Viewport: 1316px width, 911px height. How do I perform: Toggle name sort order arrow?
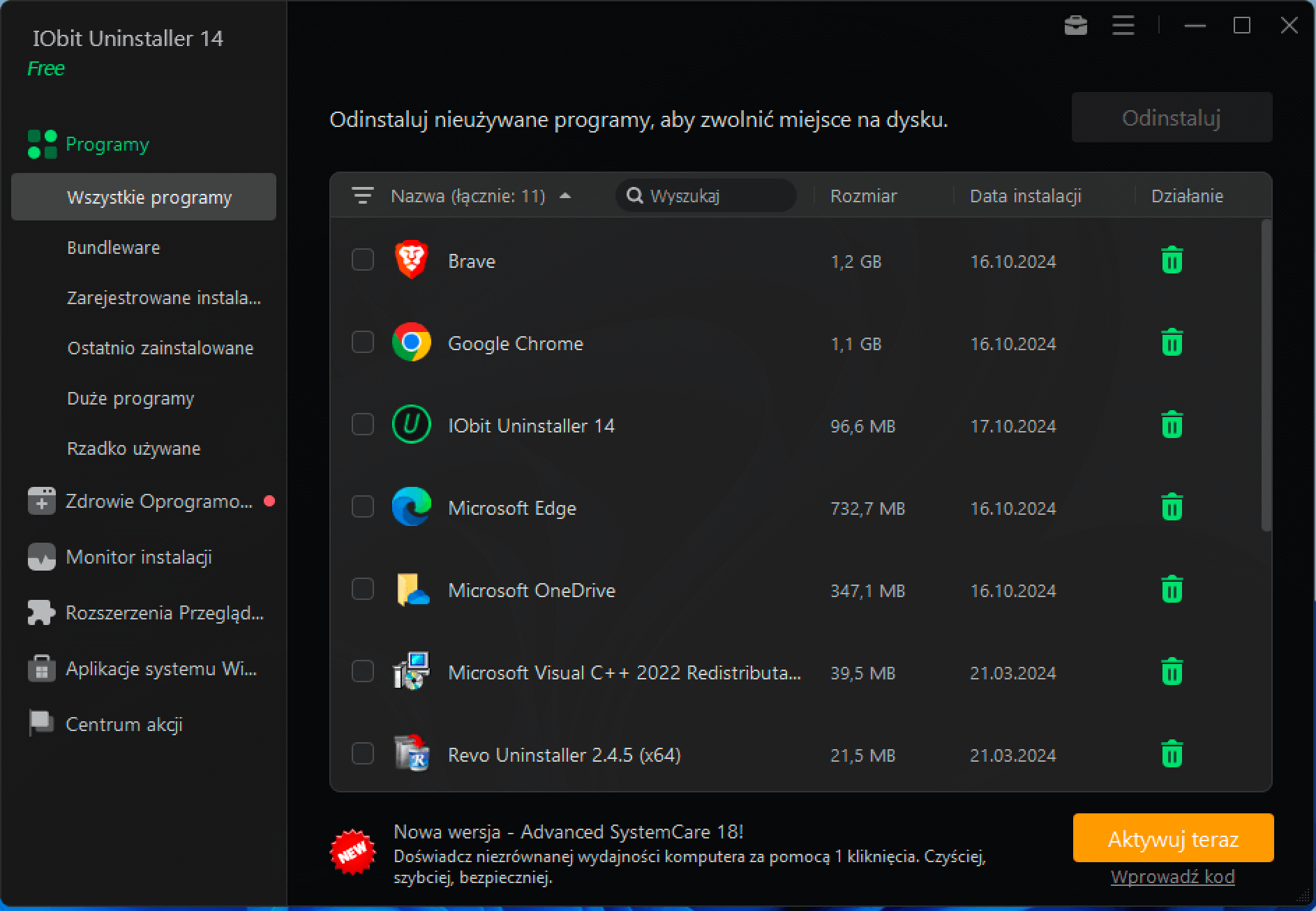point(565,196)
